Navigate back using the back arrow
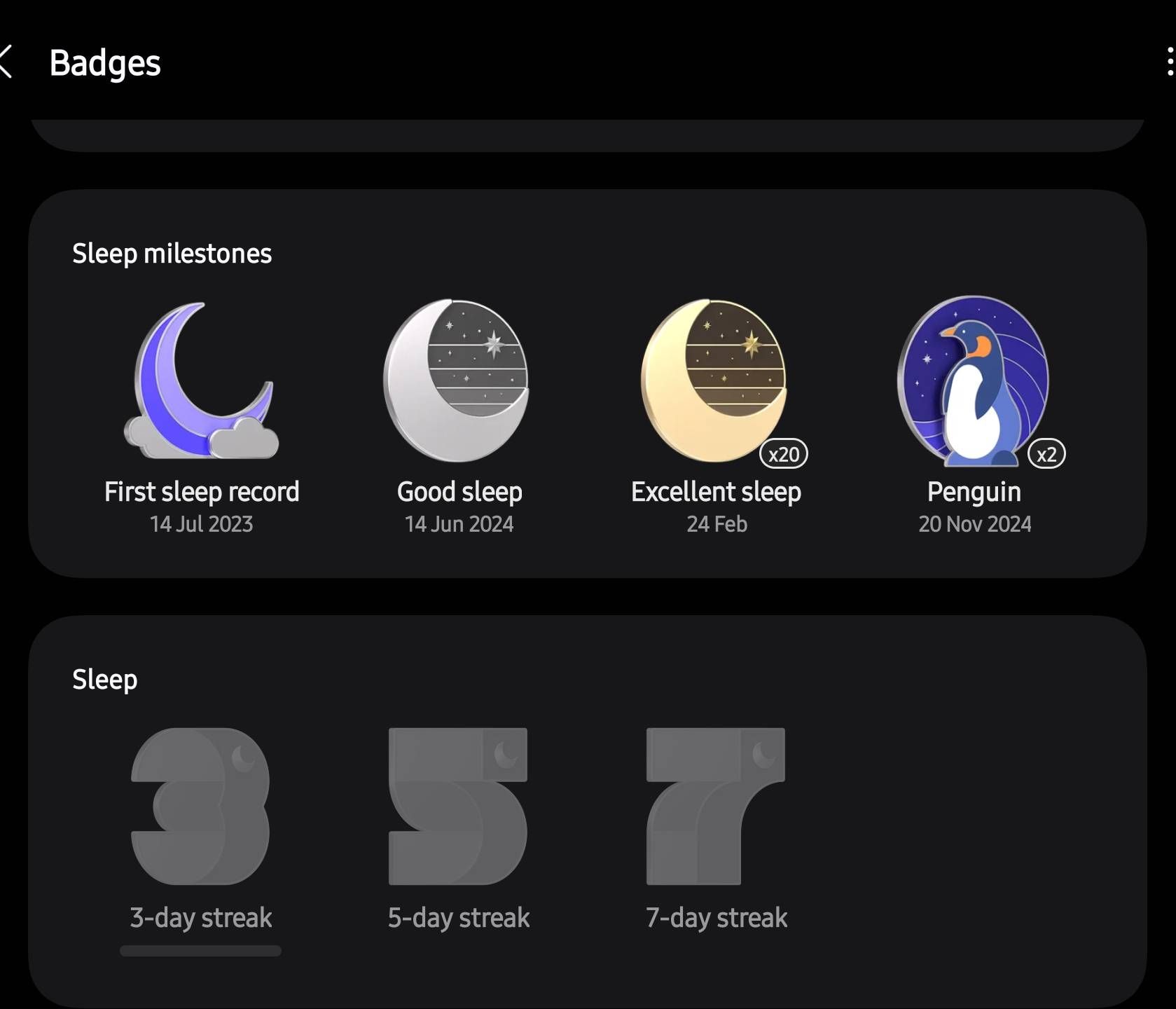 tap(7, 63)
